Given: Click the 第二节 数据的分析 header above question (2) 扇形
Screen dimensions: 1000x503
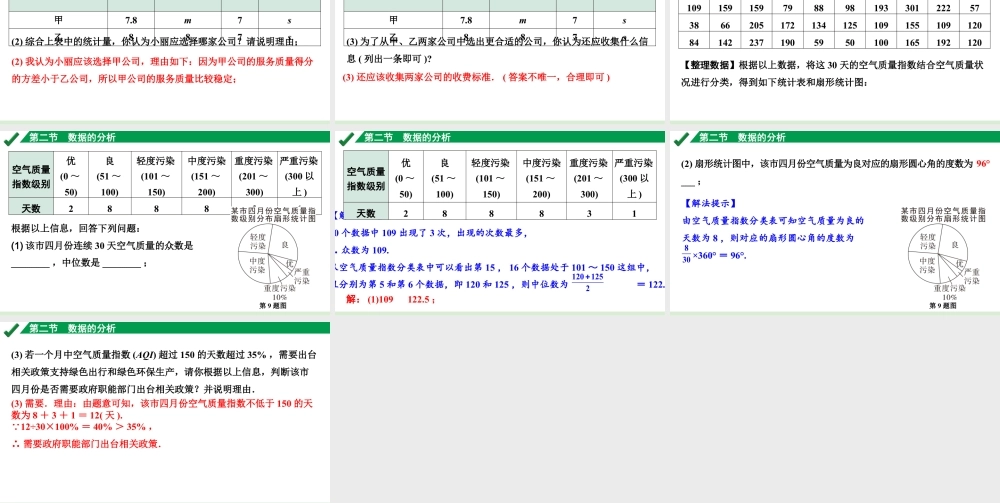Looking at the screenshot, I should click(x=742, y=138).
